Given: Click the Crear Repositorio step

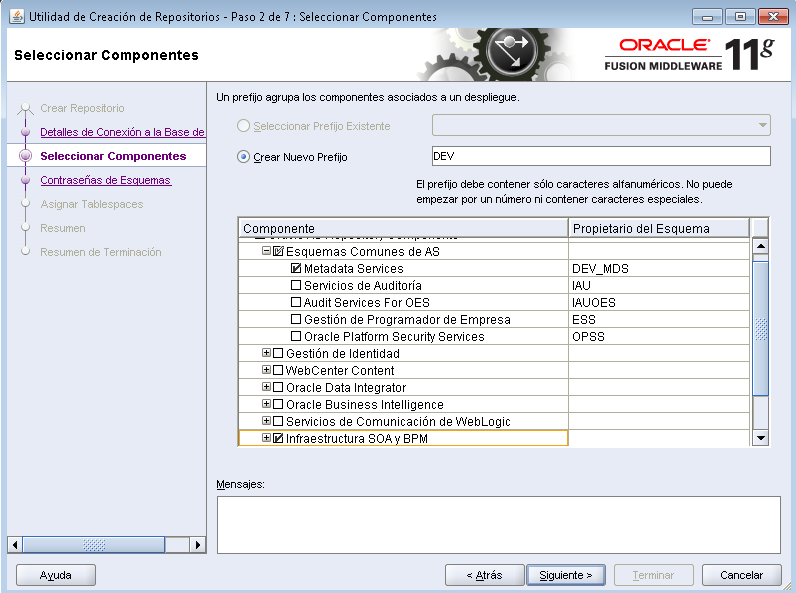Looking at the screenshot, I should [82, 108].
